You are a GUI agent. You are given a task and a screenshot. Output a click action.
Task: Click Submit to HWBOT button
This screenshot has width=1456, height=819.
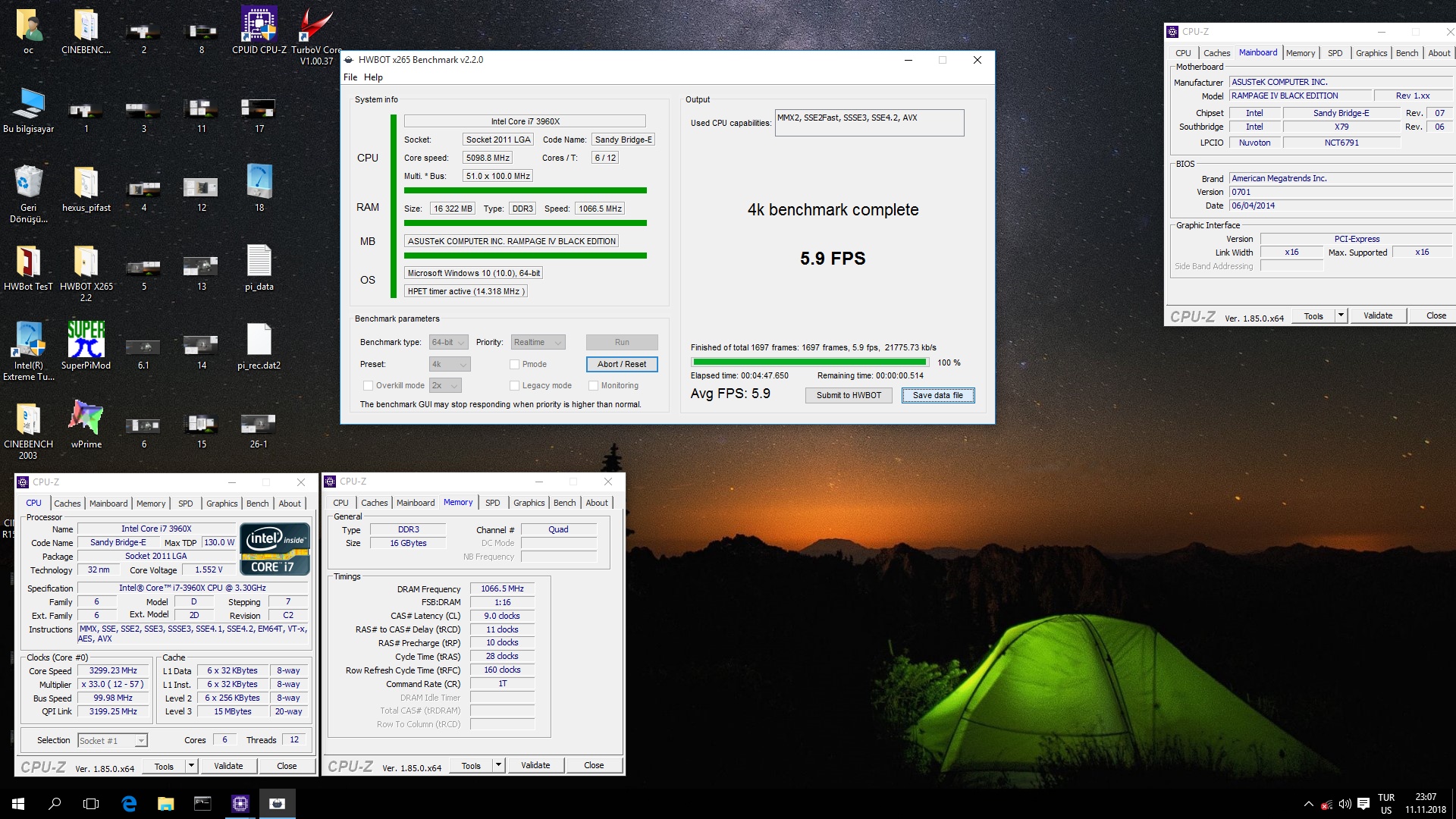point(849,395)
